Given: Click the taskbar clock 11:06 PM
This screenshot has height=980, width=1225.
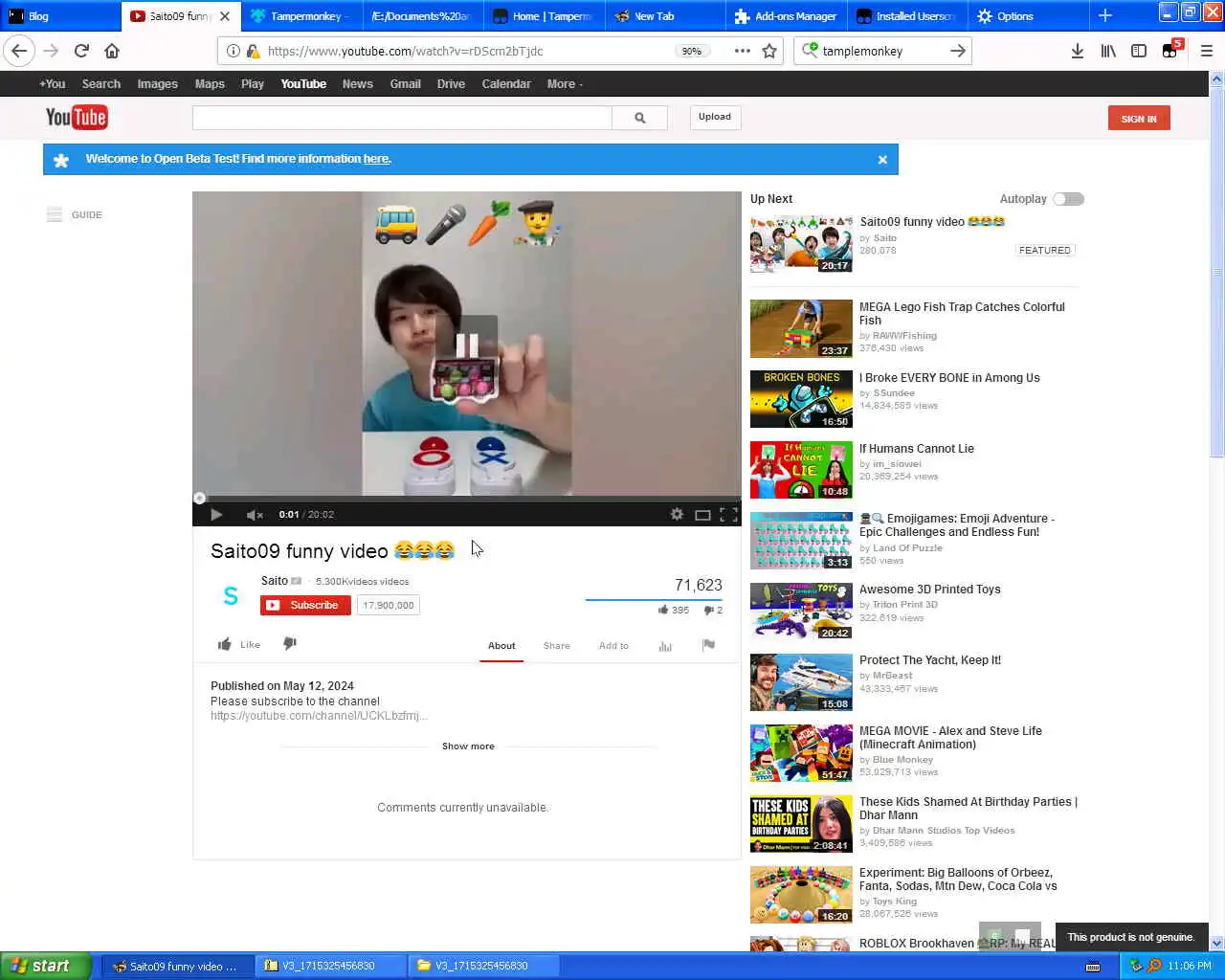Looking at the screenshot, I should (1190, 966).
